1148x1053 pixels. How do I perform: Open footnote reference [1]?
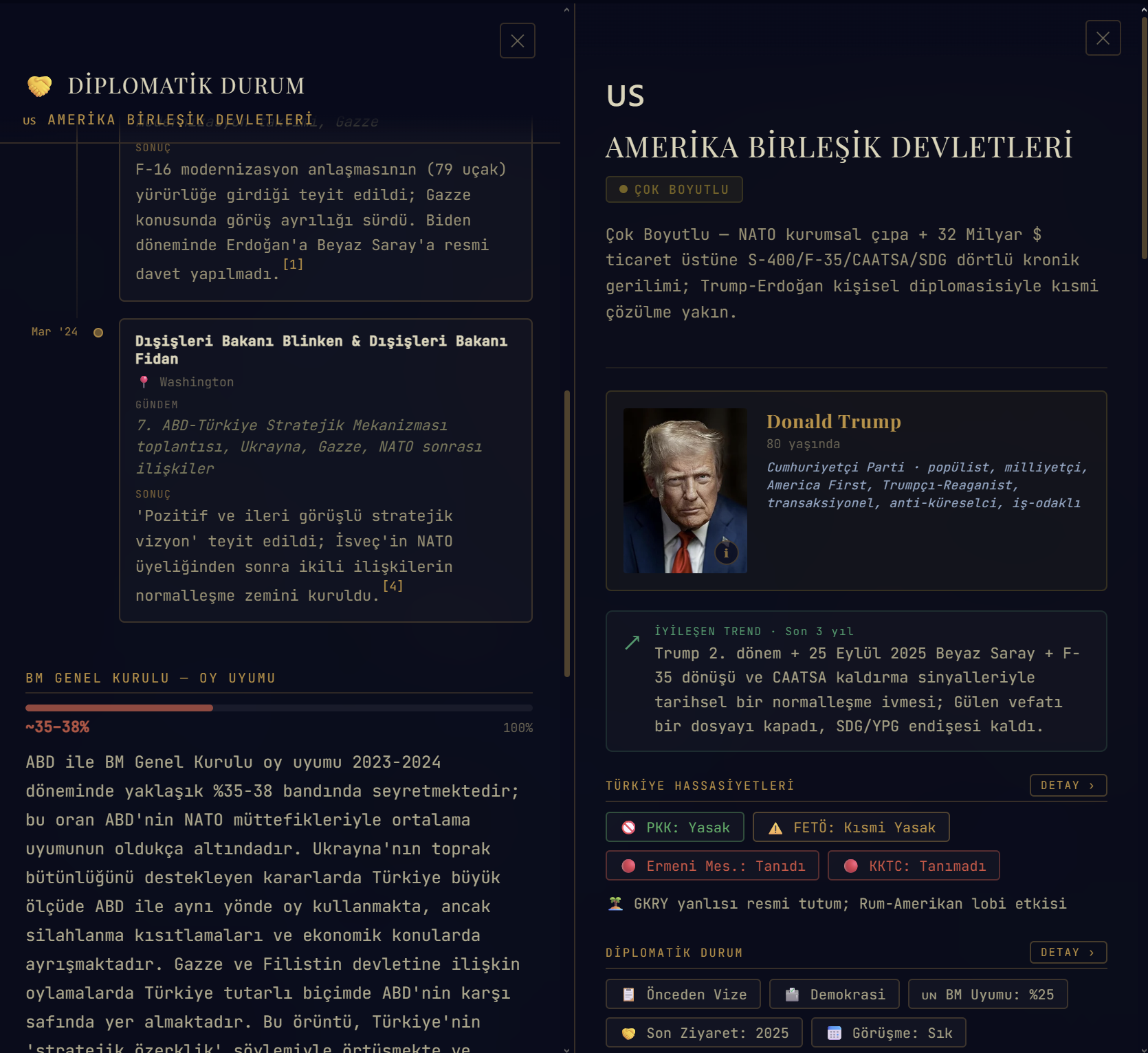(293, 265)
